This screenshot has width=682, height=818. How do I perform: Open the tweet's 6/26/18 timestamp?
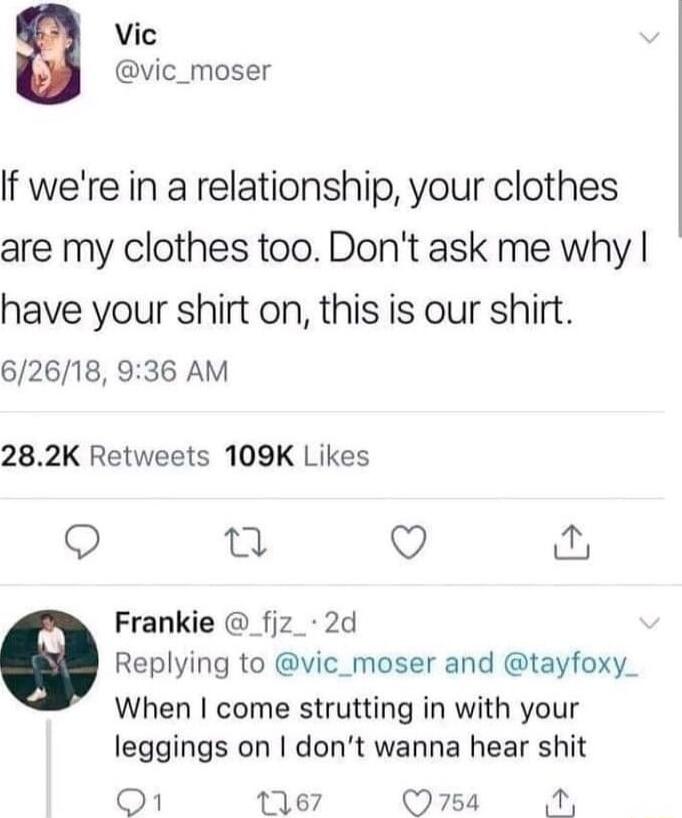click(114, 372)
